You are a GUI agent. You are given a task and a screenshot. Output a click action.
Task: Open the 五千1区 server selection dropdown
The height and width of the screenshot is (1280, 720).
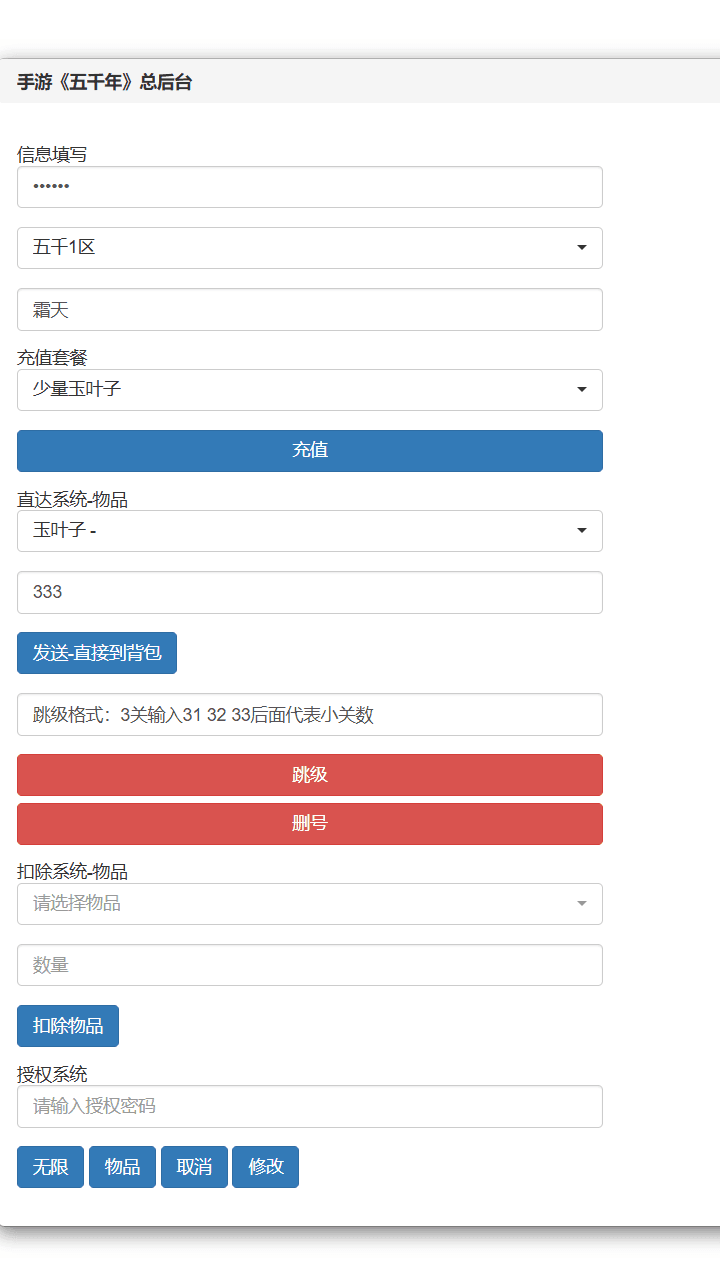309,247
